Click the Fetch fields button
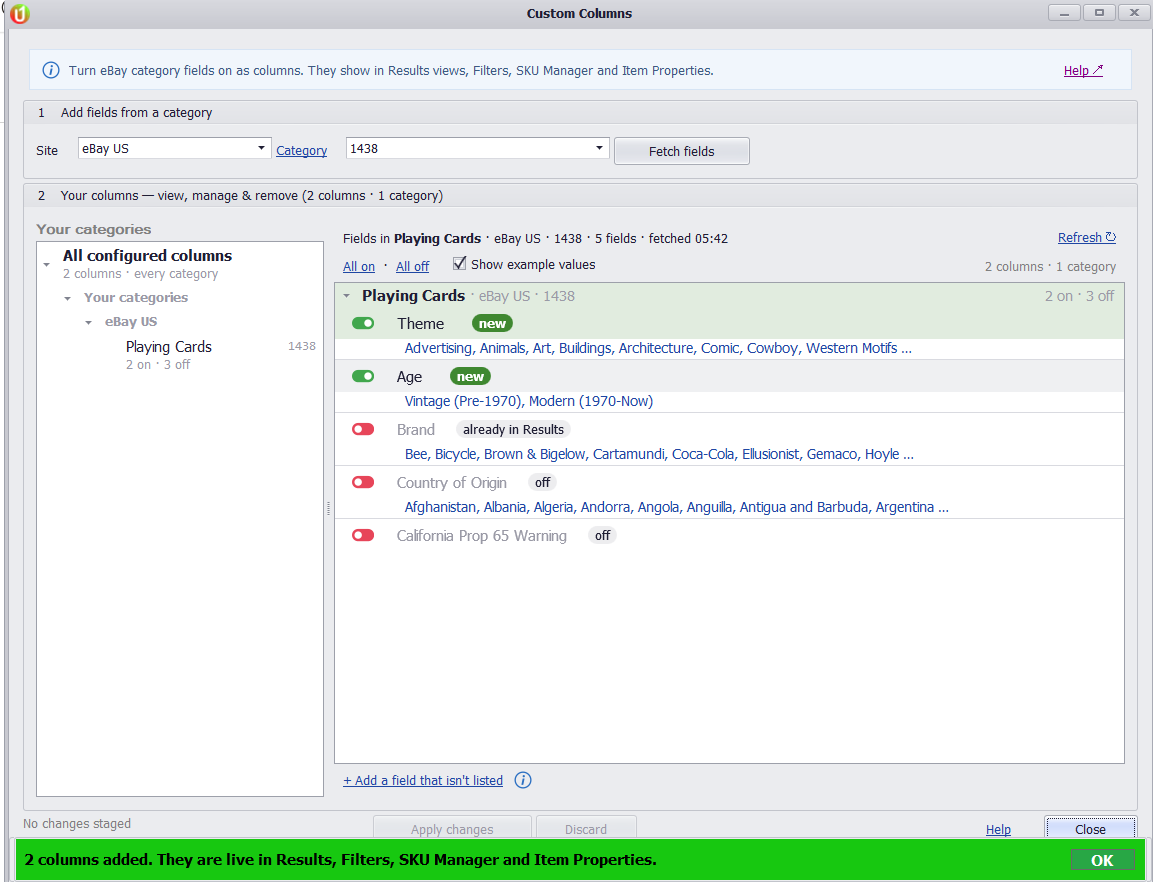This screenshot has height=882, width=1153. pyautogui.click(x=682, y=151)
